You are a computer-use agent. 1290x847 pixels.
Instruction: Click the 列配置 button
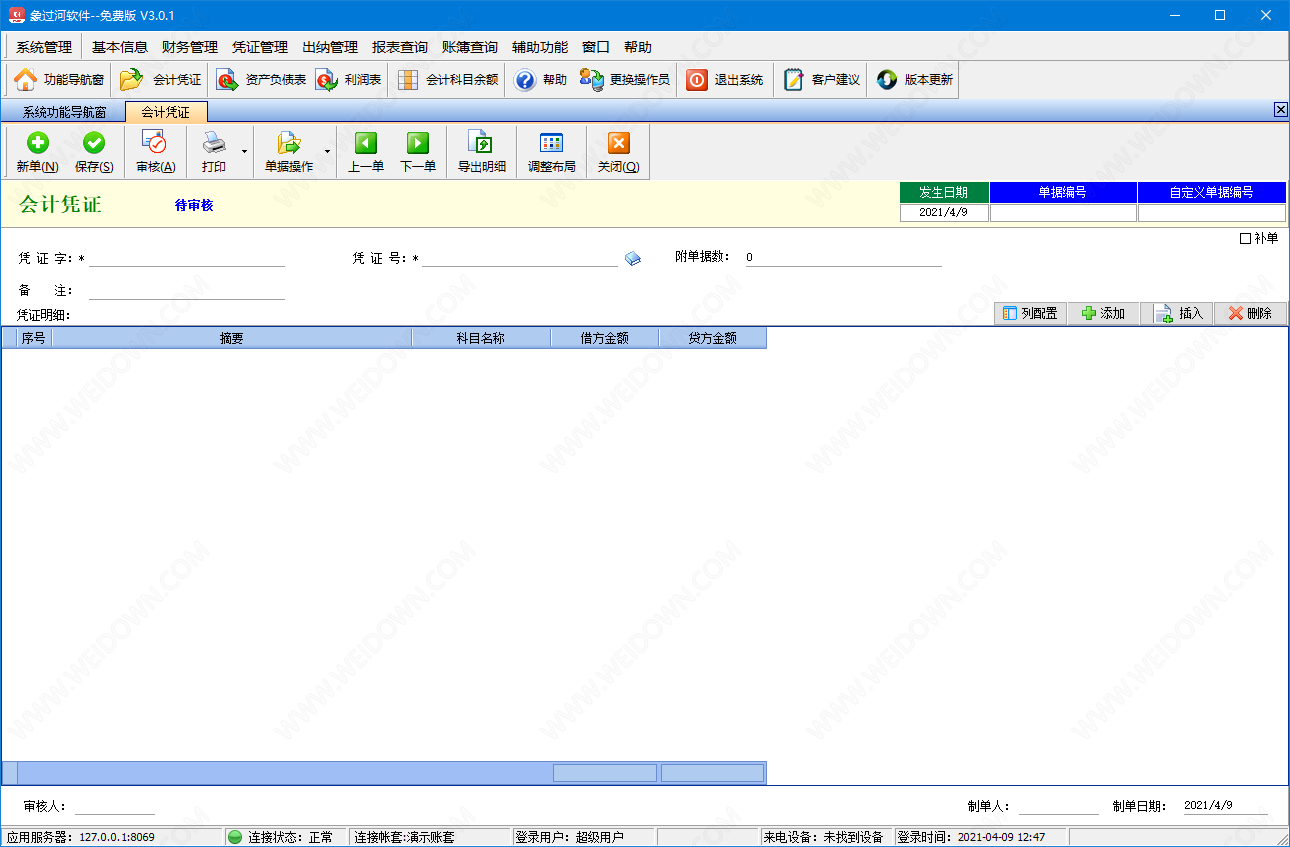[x=1030, y=313]
